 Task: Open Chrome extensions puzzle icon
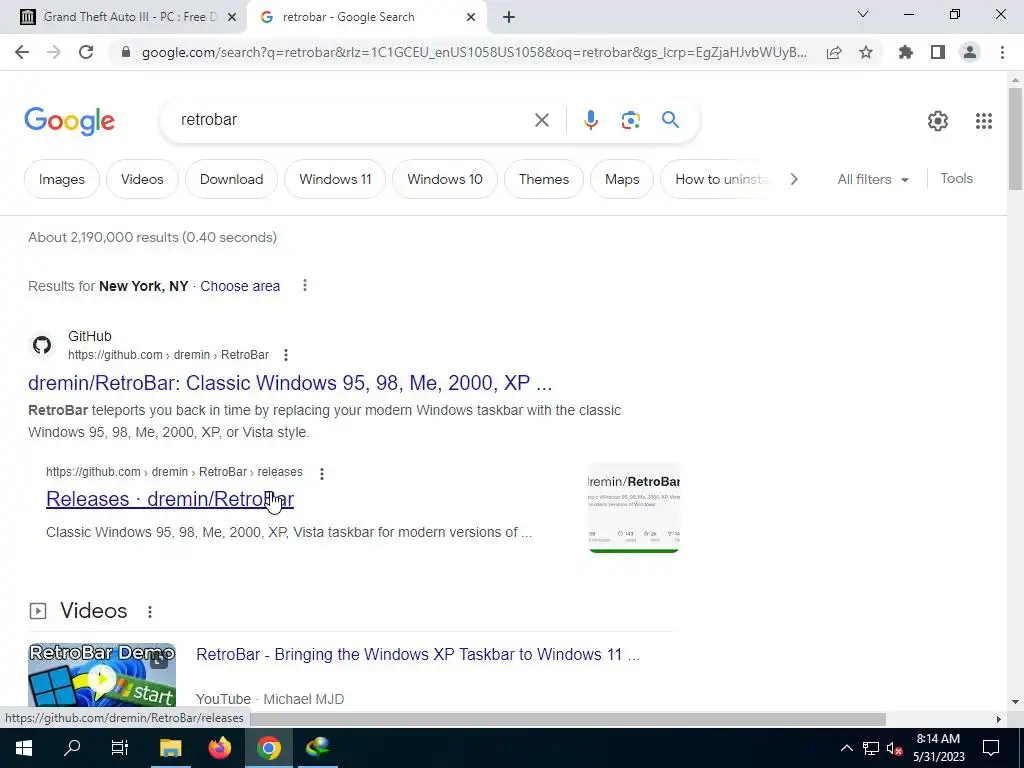click(906, 52)
